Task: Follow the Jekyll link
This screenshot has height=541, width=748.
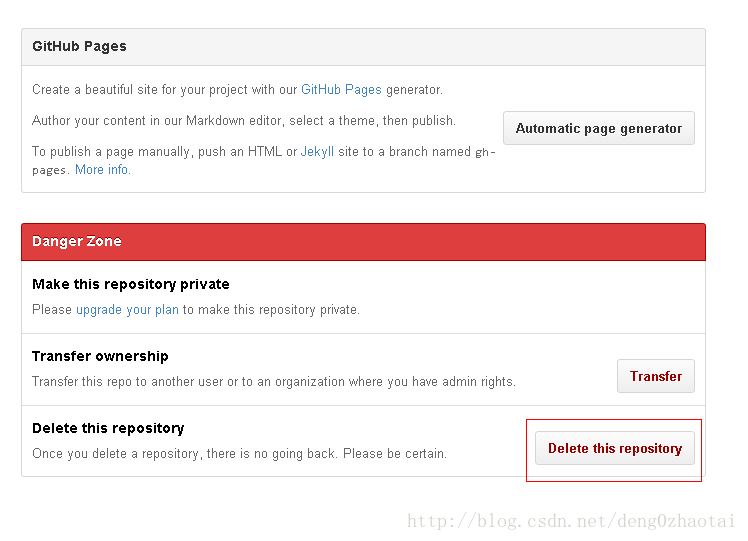Action: pos(317,152)
